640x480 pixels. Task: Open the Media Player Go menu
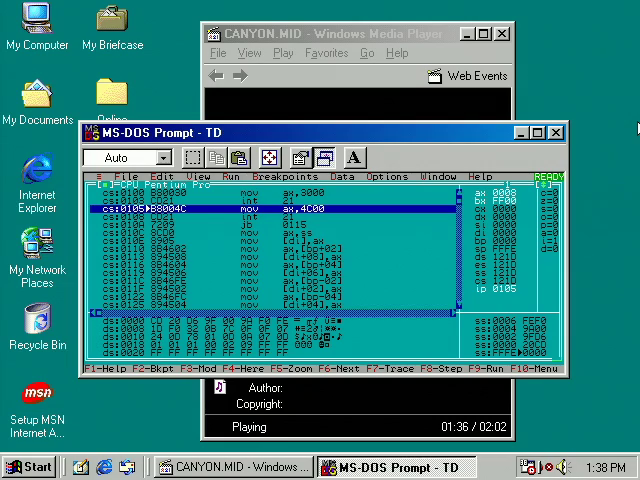point(367,53)
